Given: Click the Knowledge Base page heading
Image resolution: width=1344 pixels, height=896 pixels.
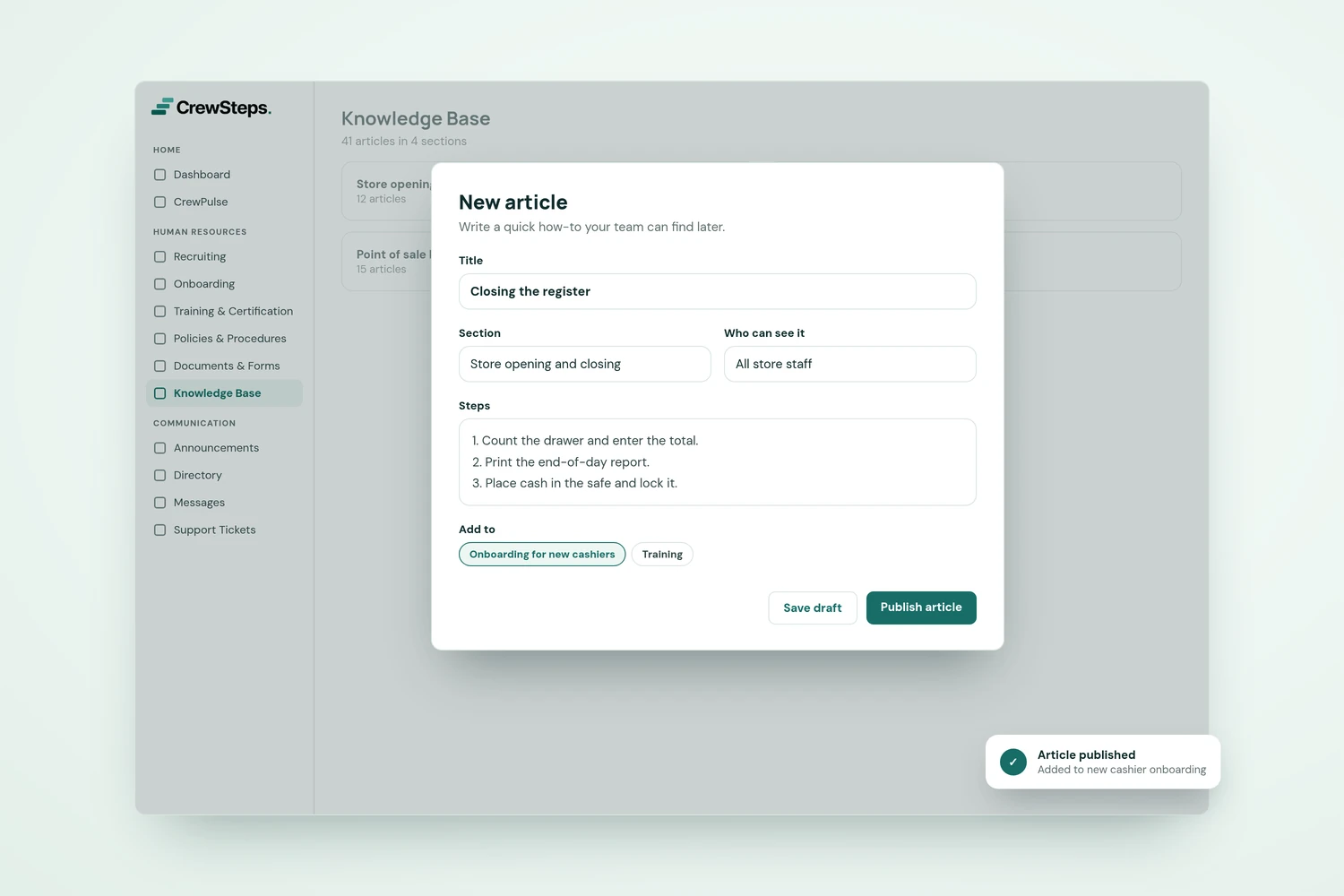Looking at the screenshot, I should click(416, 118).
